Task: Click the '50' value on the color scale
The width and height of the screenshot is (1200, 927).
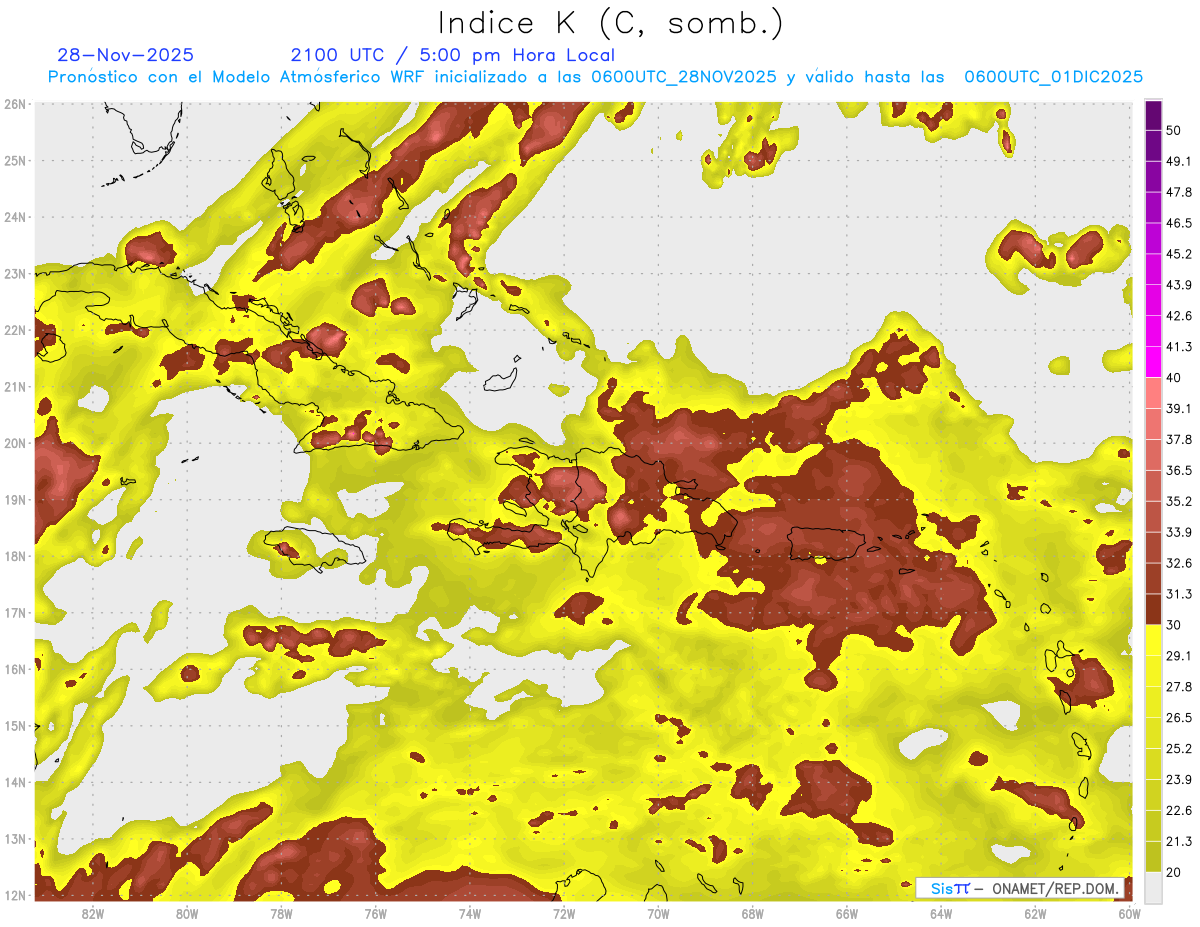Action: (1174, 131)
